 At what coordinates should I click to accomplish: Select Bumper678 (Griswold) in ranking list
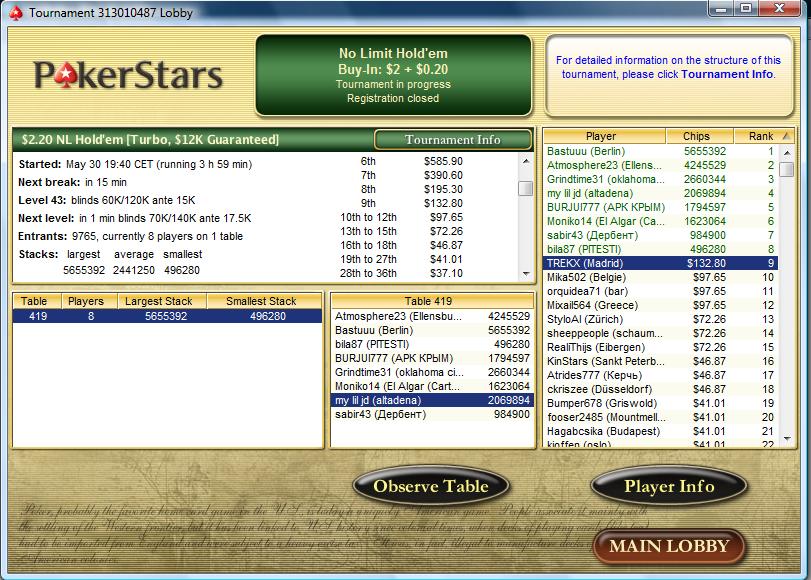point(660,403)
